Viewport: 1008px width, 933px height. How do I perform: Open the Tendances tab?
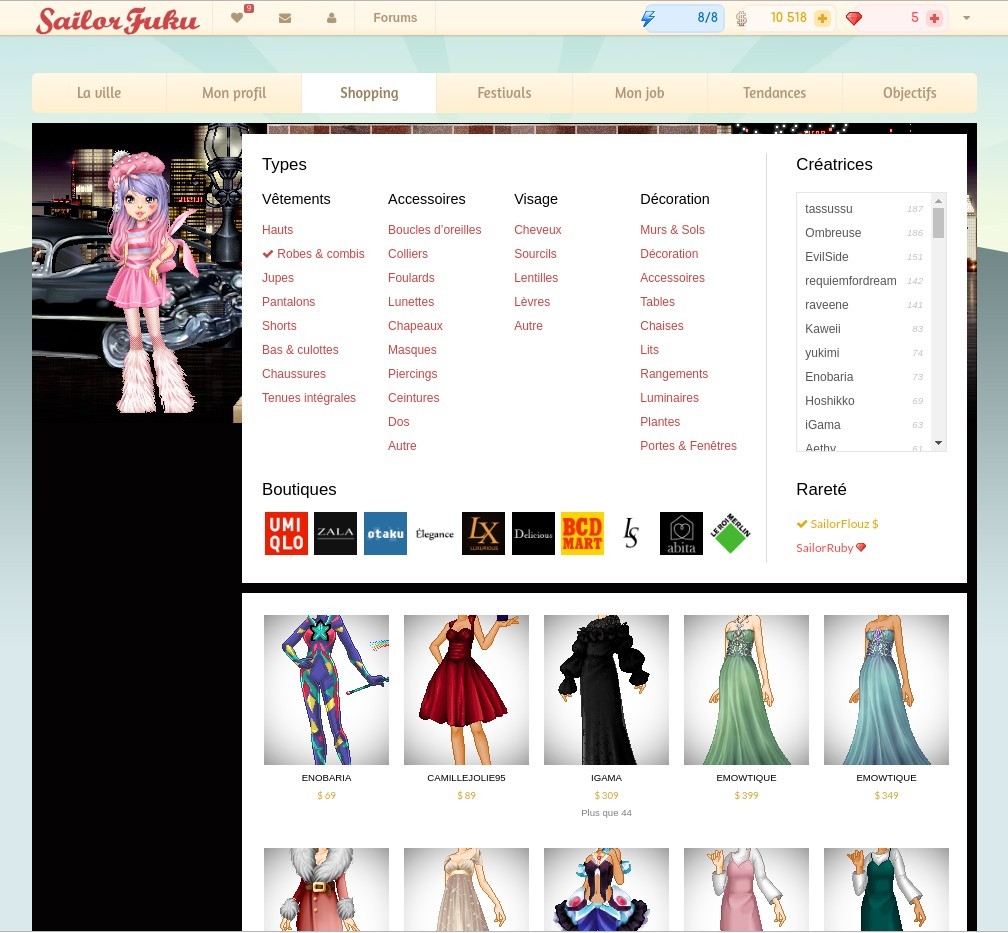774,93
